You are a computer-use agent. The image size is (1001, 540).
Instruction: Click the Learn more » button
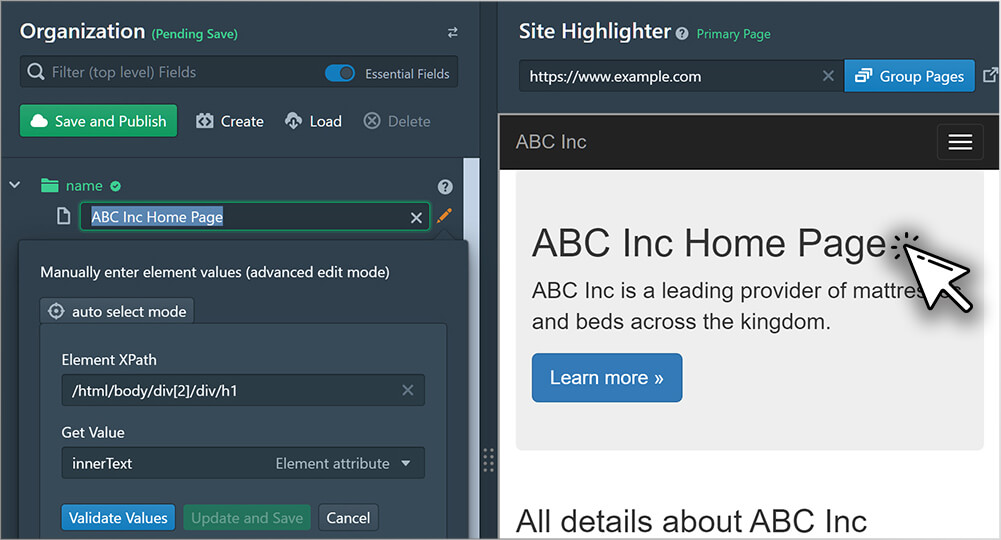(606, 378)
